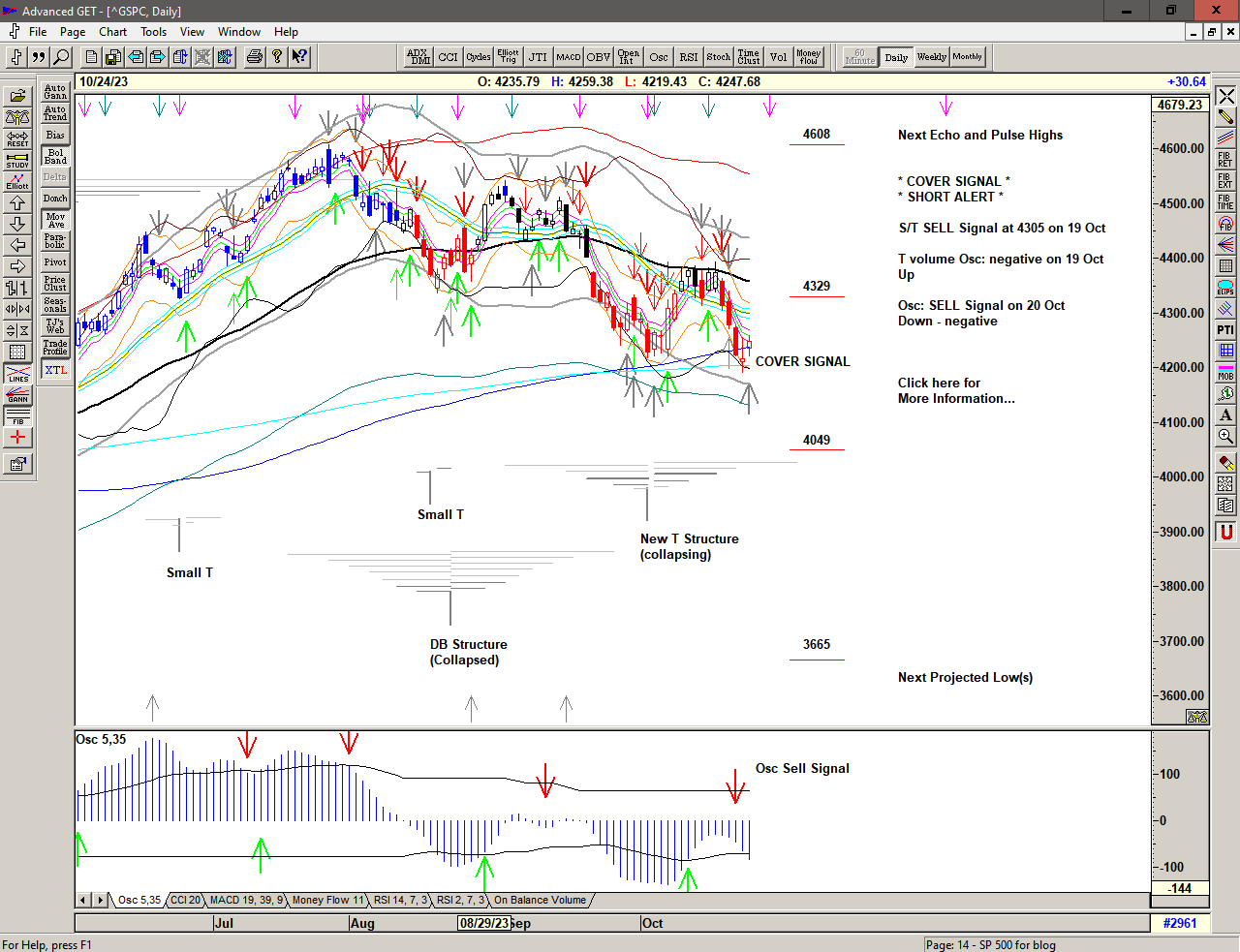The image size is (1240, 952).
Task: Click the print icon in toolbar
Action: point(254,57)
